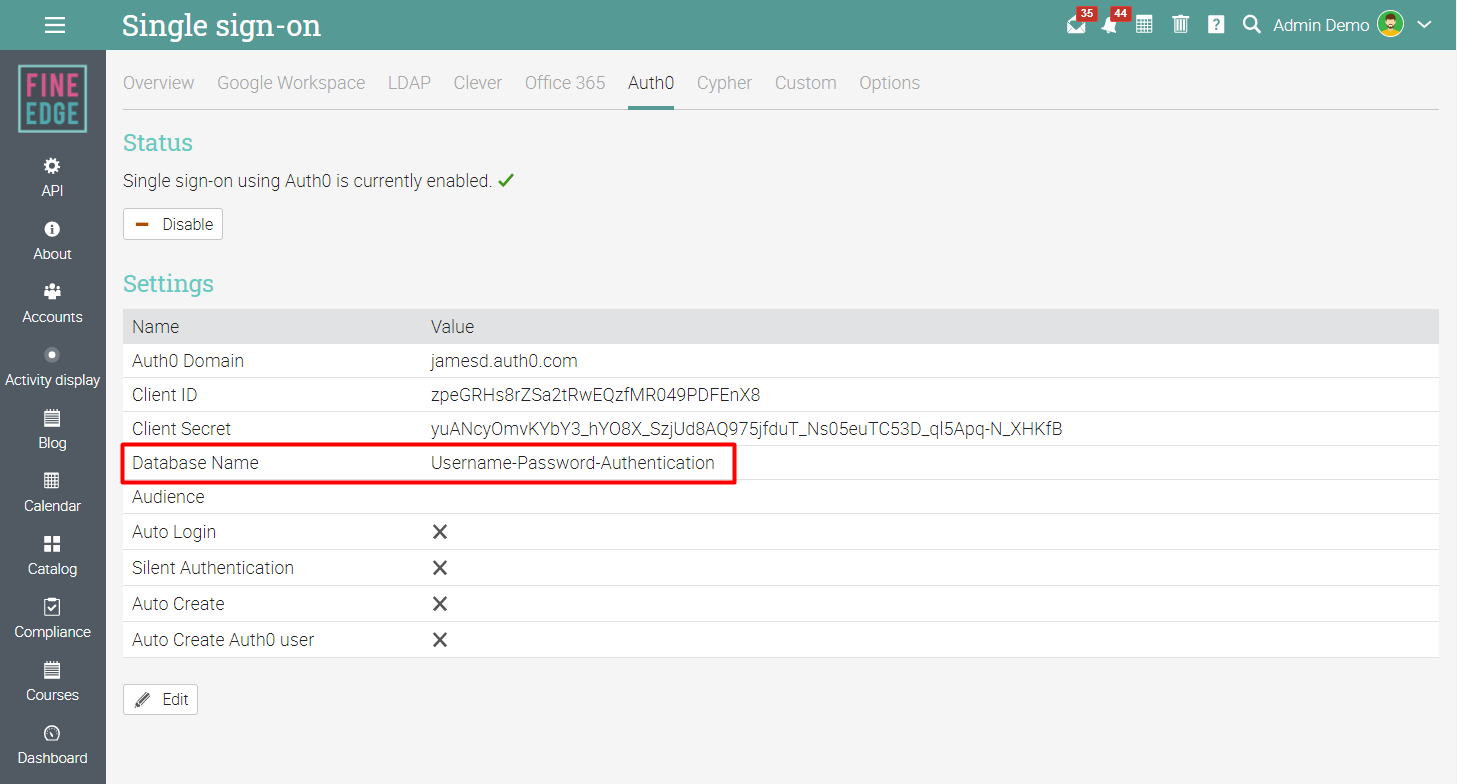Edit the Auth0 settings
Screen dimensions: 1457x784
[160, 699]
